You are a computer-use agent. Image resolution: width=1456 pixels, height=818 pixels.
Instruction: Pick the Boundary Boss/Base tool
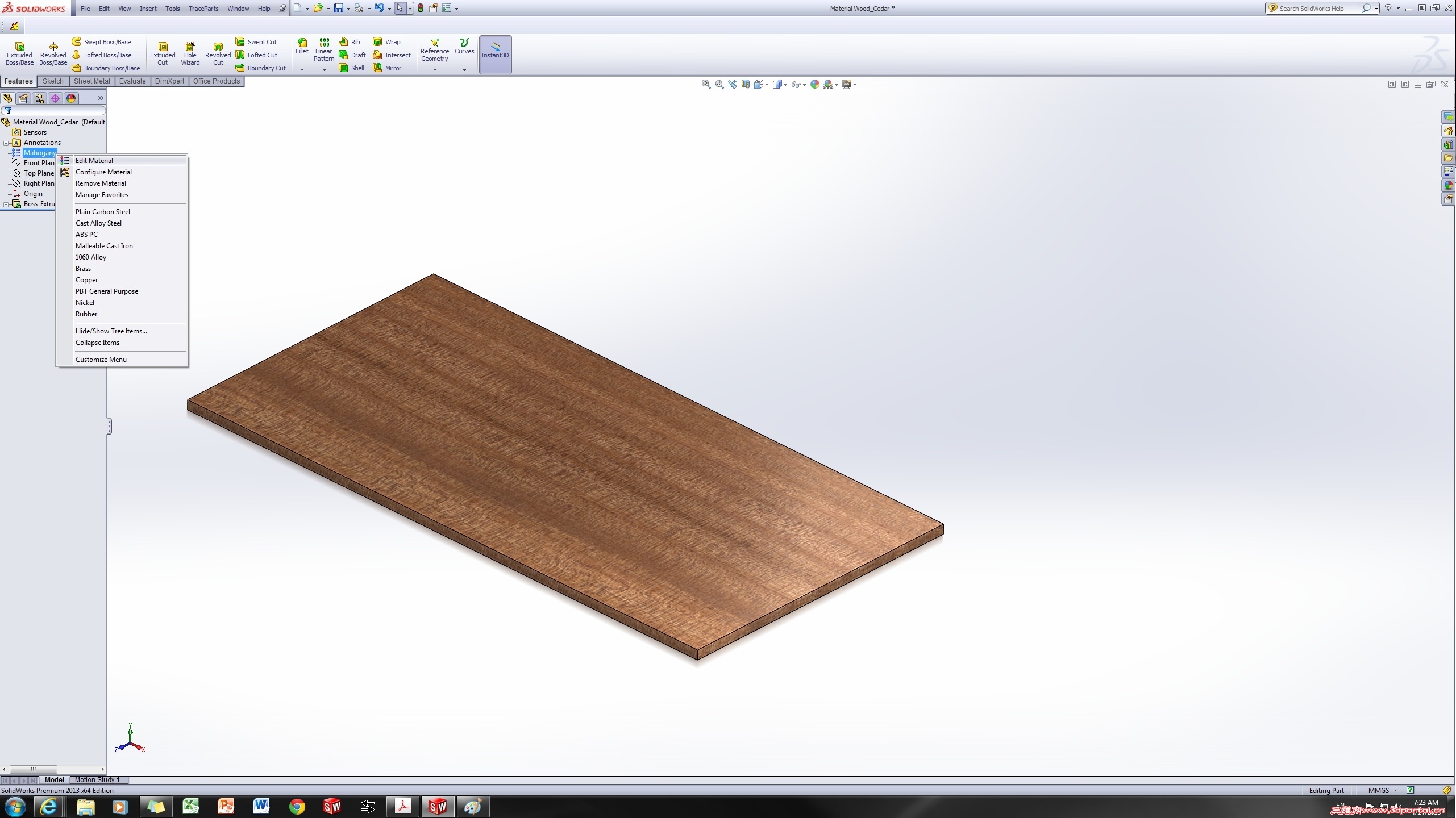point(106,68)
